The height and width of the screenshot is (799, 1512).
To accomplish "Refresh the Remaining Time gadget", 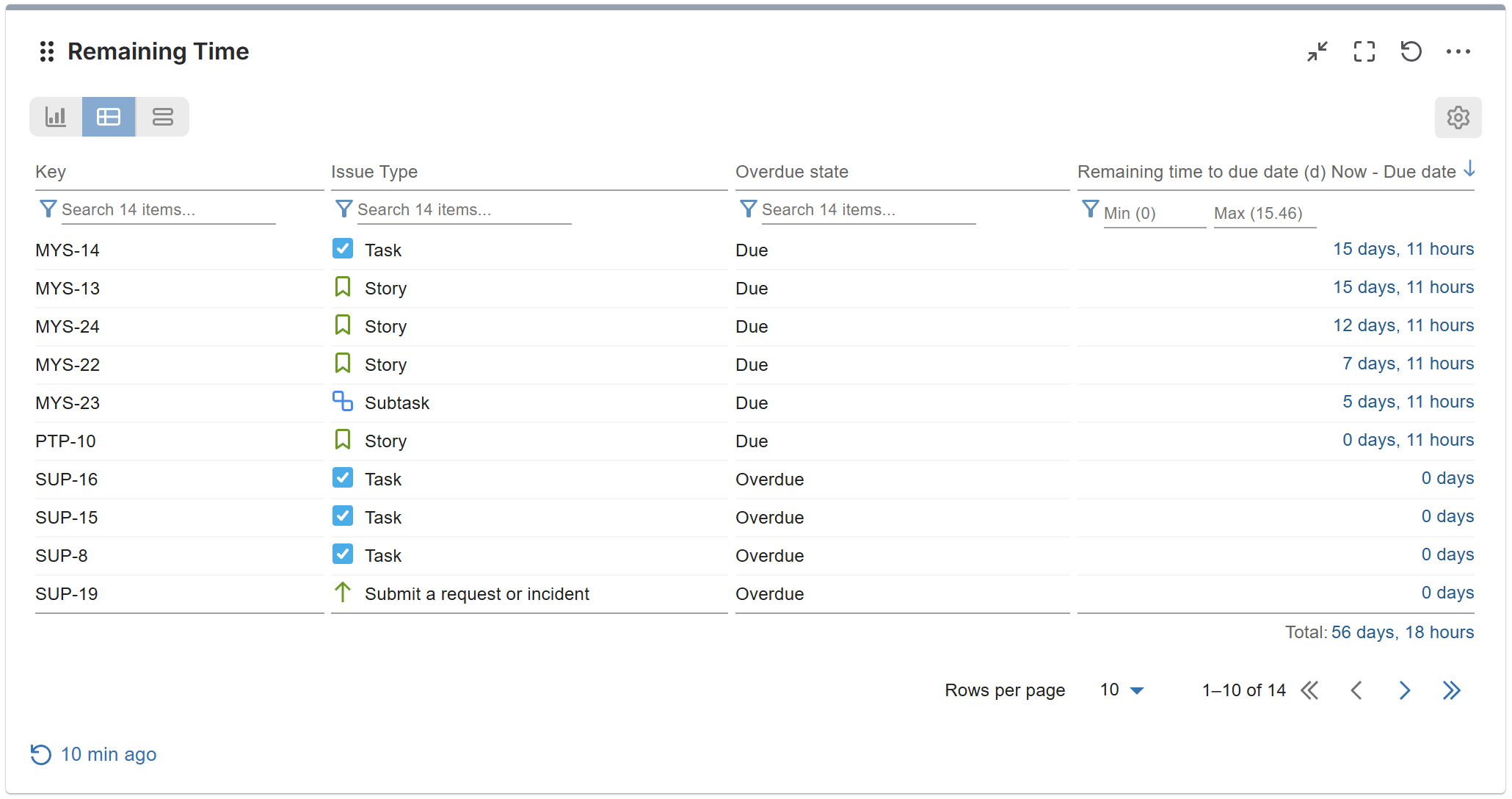I will click(x=1411, y=51).
